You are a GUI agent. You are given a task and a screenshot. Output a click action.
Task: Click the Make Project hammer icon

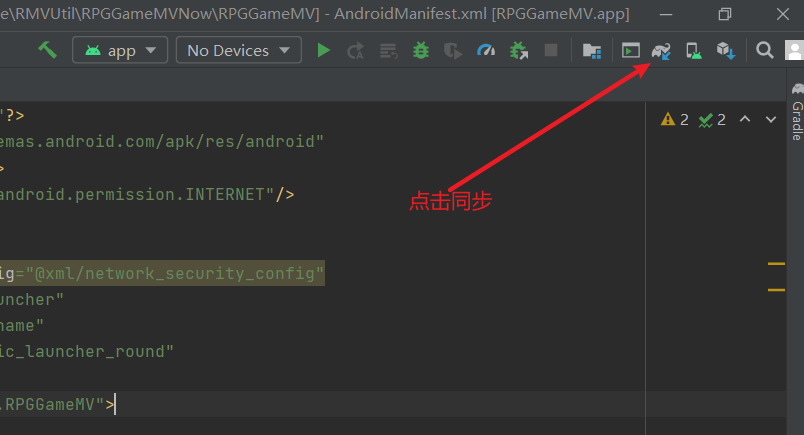[x=47, y=50]
